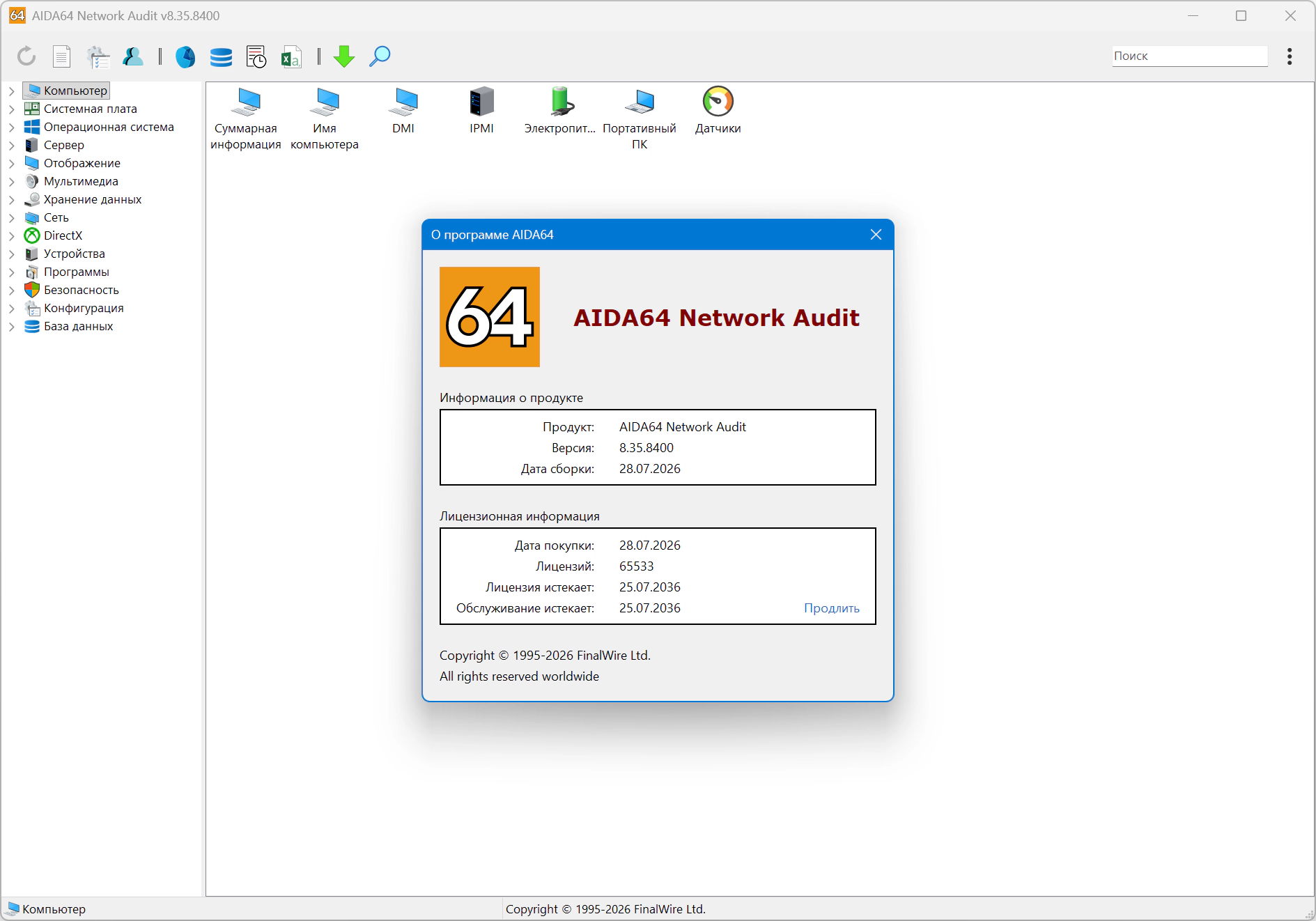Click the Мультимедиа speaker icon in tree
1316x921 pixels.
click(32, 181)
